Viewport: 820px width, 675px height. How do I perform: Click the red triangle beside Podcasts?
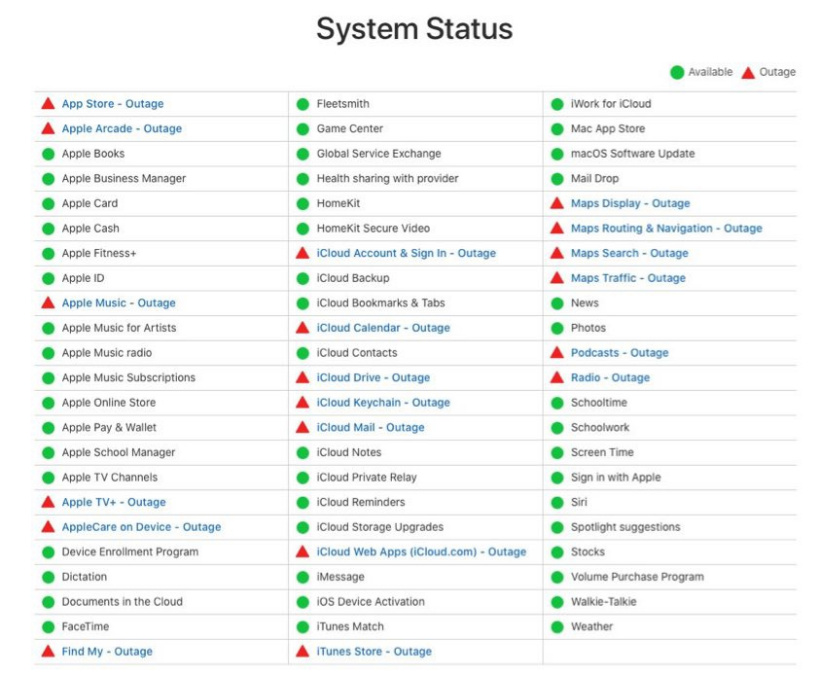(x=557, y=353)
